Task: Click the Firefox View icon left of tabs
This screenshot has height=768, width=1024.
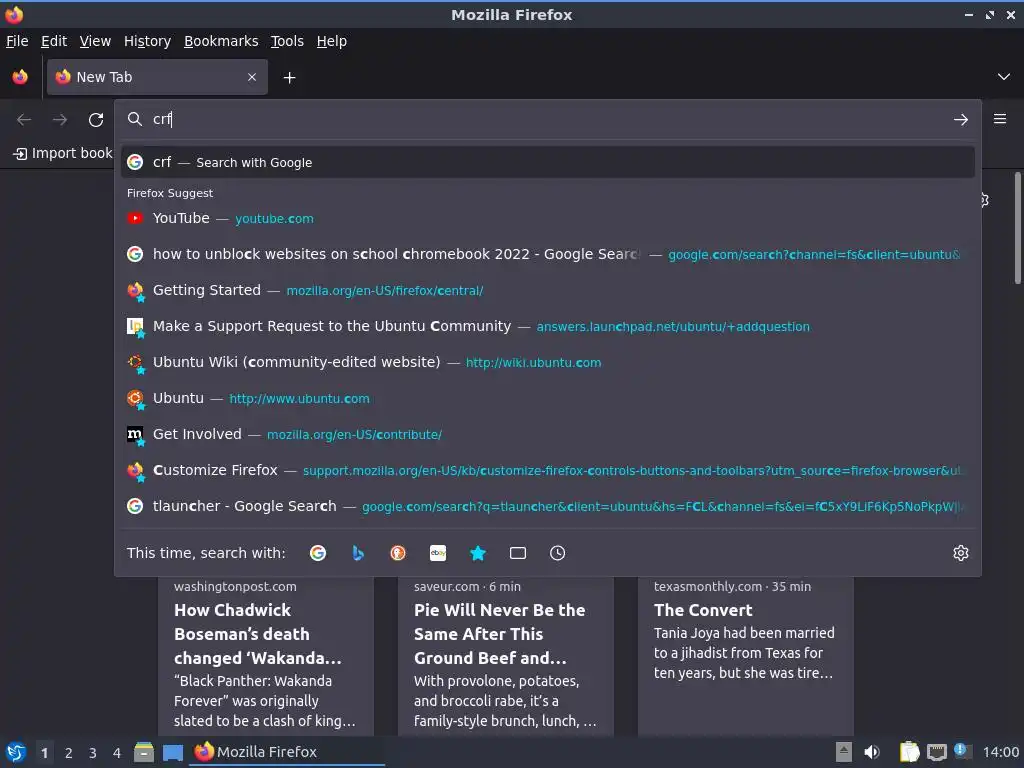Action: click(x=20, y=77)
